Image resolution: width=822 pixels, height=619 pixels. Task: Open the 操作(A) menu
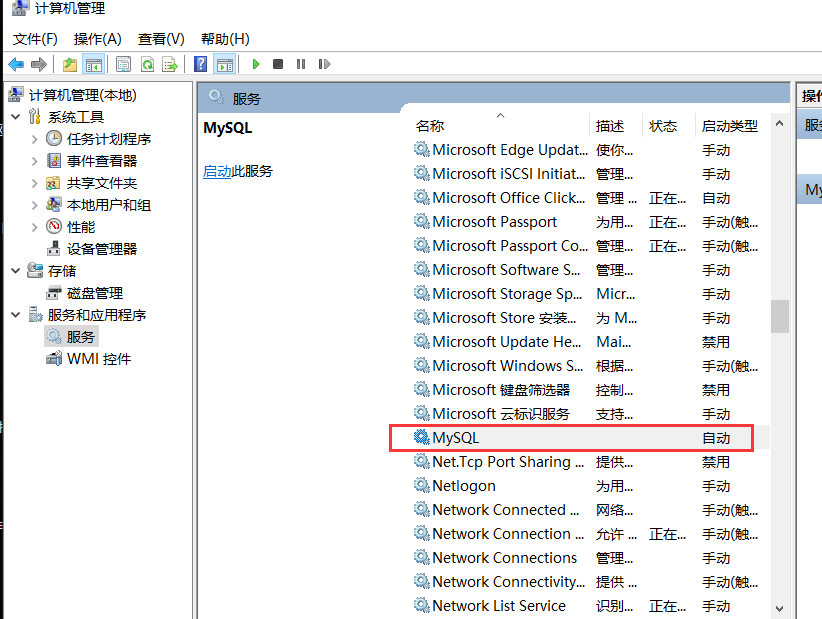coord(98,39)
